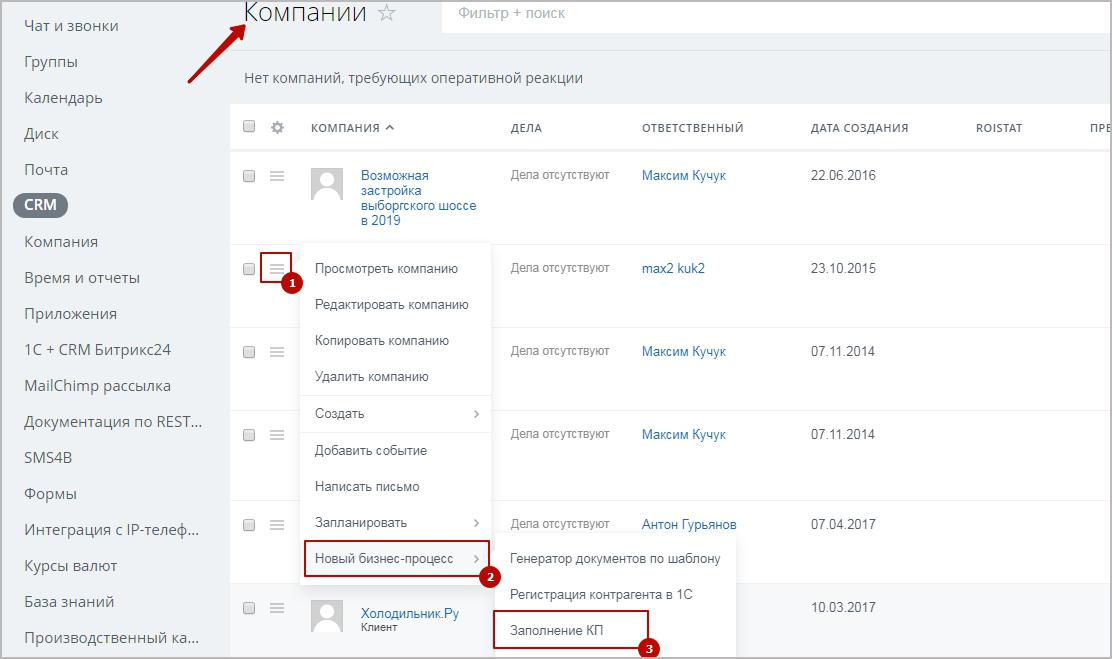Click avatar of Возможная застройка company

pyautogui.click(x=327, y=184)
